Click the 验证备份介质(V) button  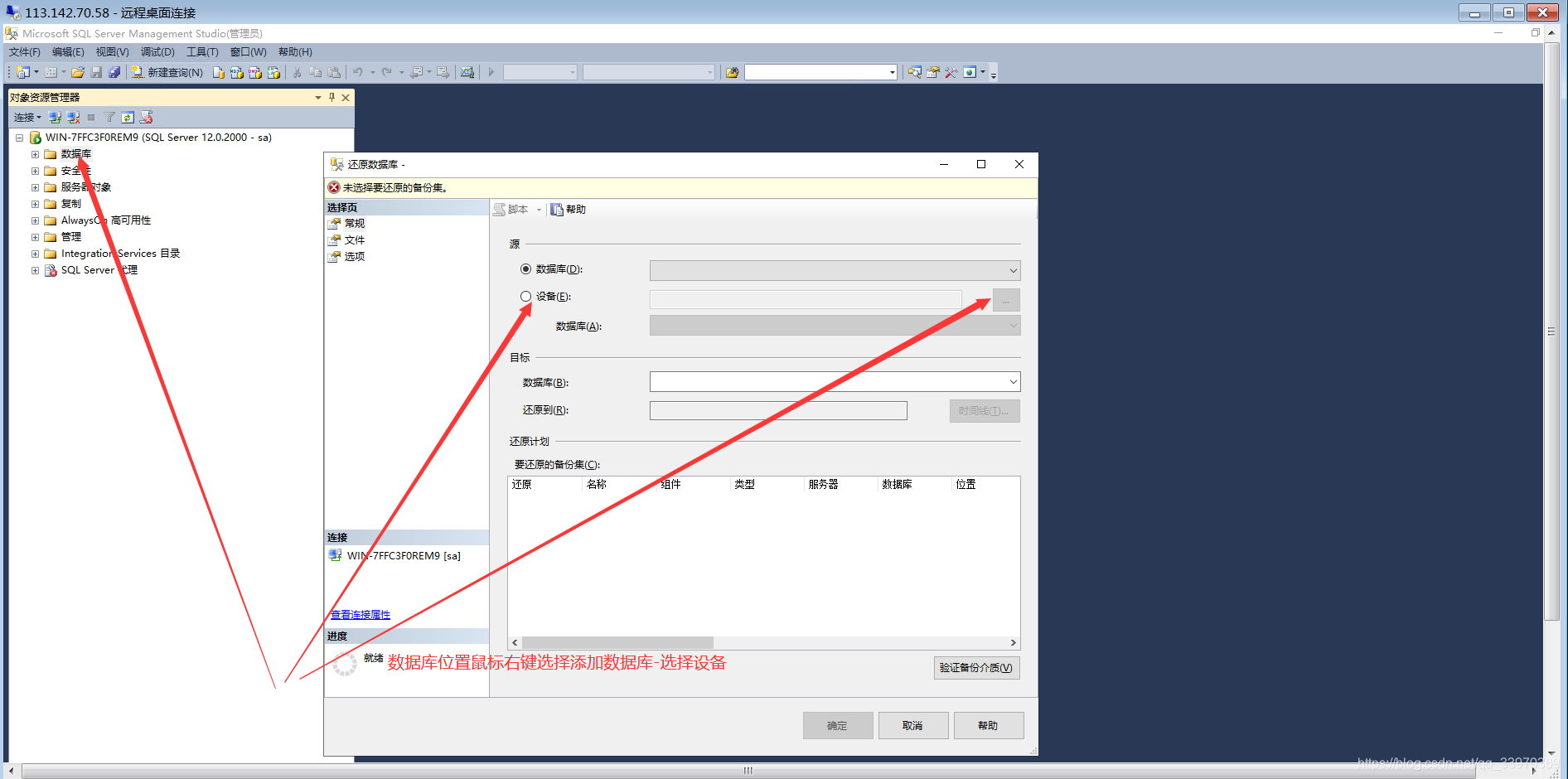point(976,668)
